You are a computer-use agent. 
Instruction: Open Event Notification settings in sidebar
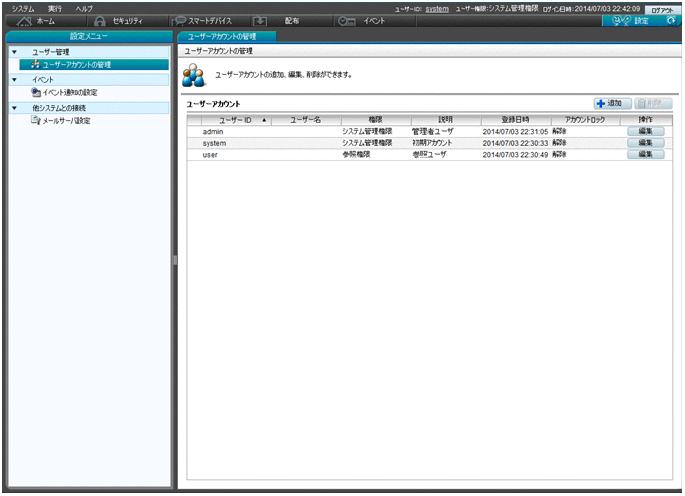pyautogui.click(x=70, y=92)
